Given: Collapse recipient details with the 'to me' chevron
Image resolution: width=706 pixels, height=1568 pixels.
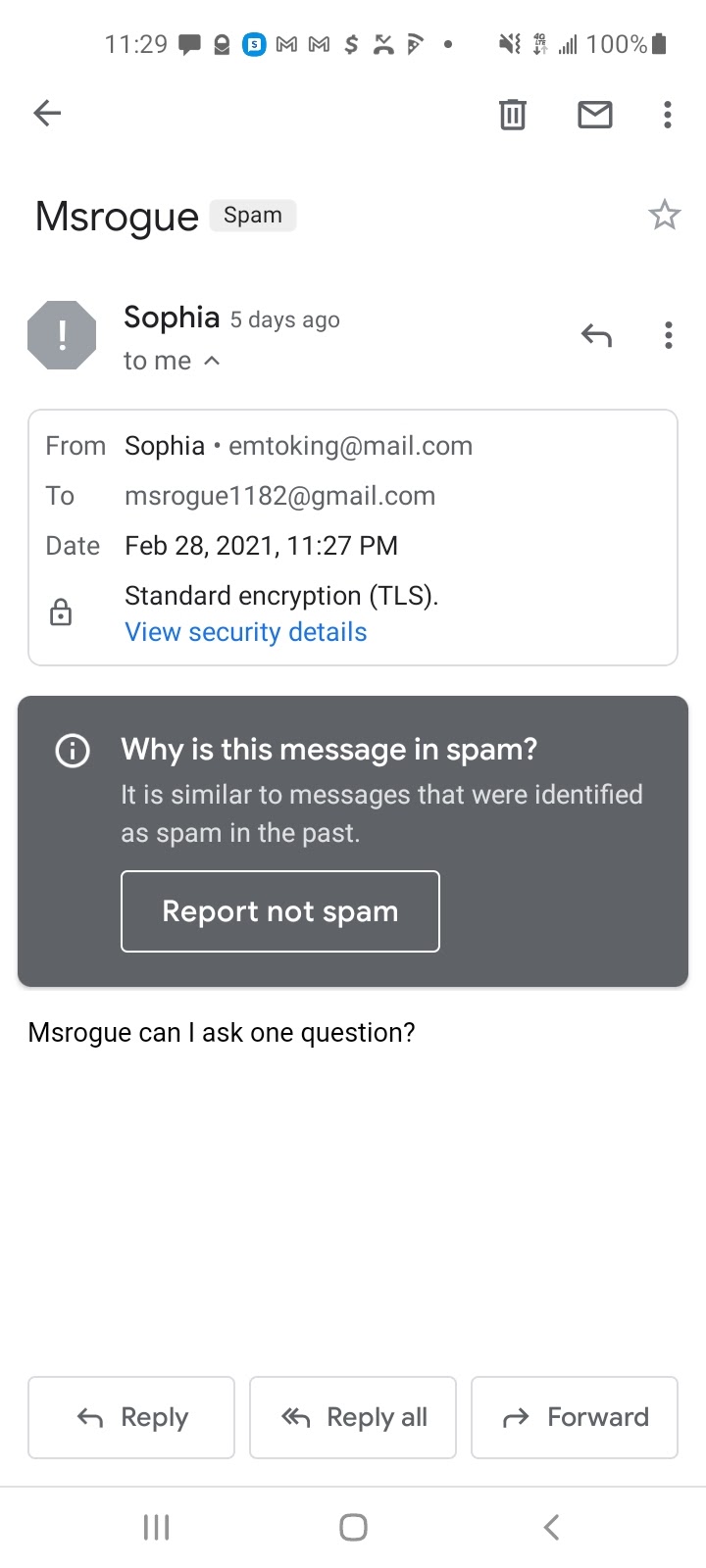Looking at the screenshot, I should click(x=212, y=361).
